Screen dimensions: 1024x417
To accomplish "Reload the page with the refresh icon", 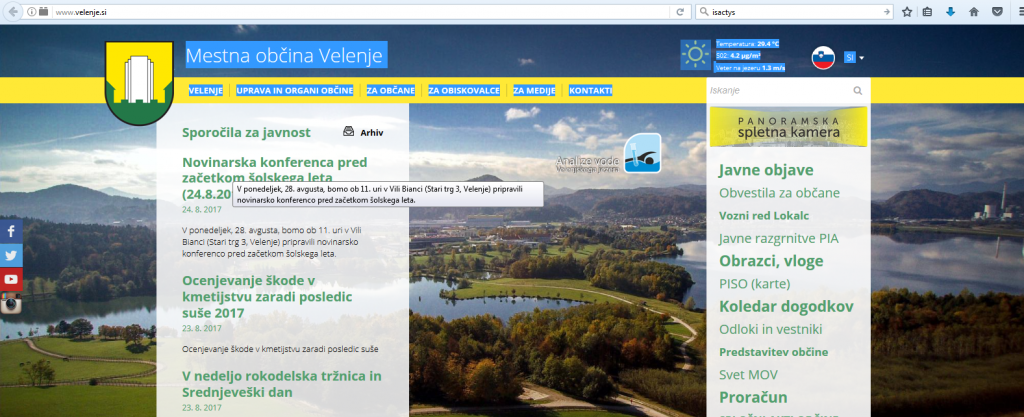I will pyautogui.click(x=680, y=12).
